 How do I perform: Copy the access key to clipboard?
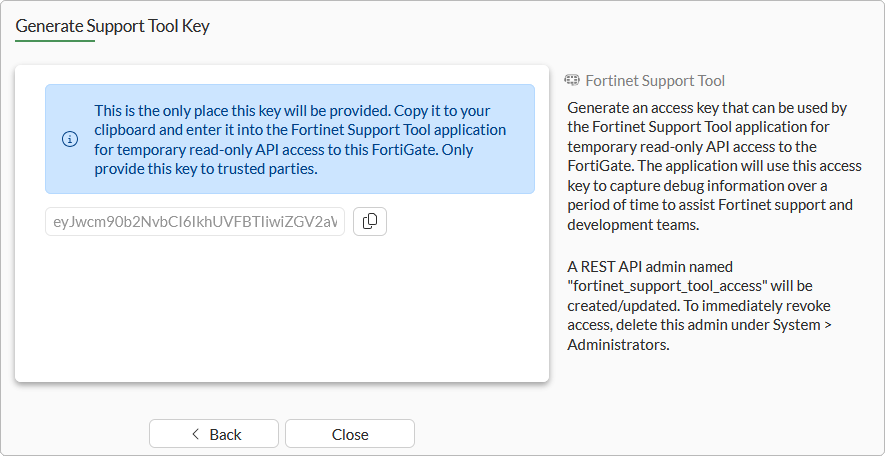point(370,221)
